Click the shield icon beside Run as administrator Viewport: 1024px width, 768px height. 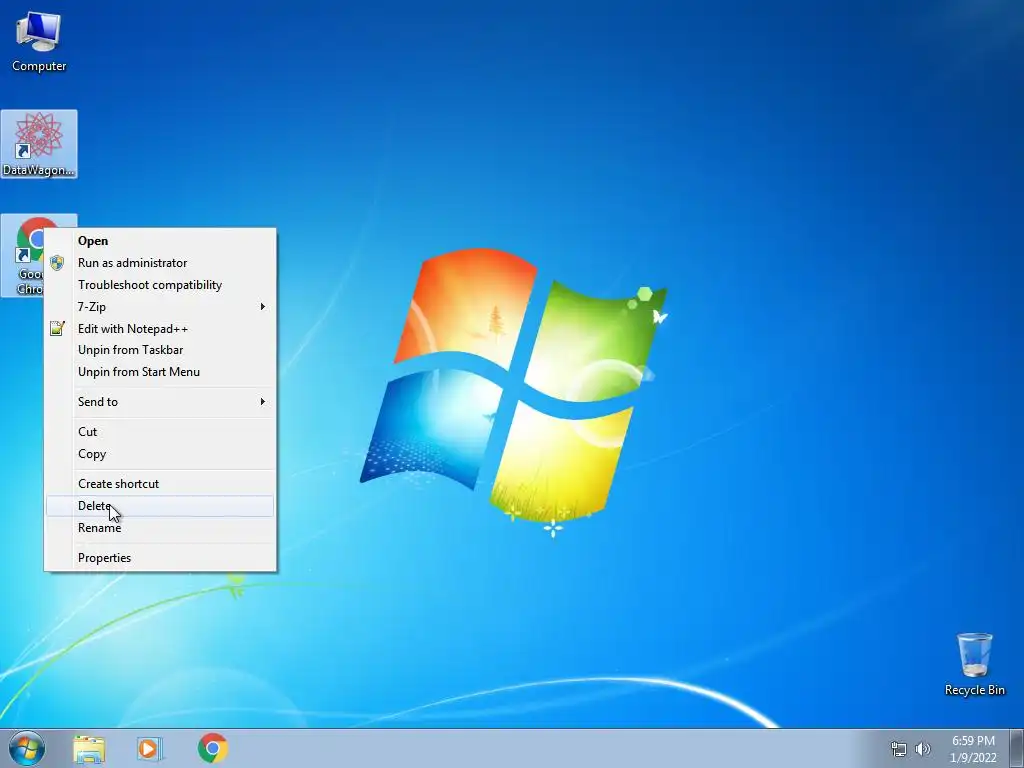(x=57, y=263)
